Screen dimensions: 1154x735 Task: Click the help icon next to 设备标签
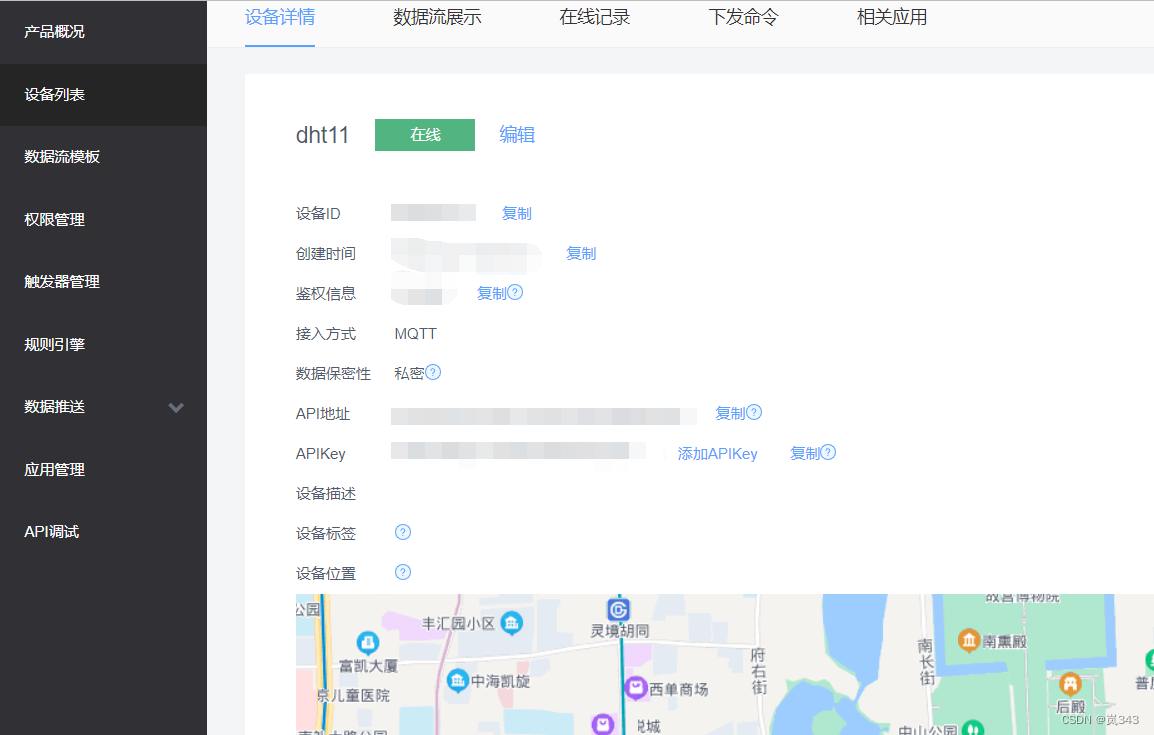click(x=402, y=533)
